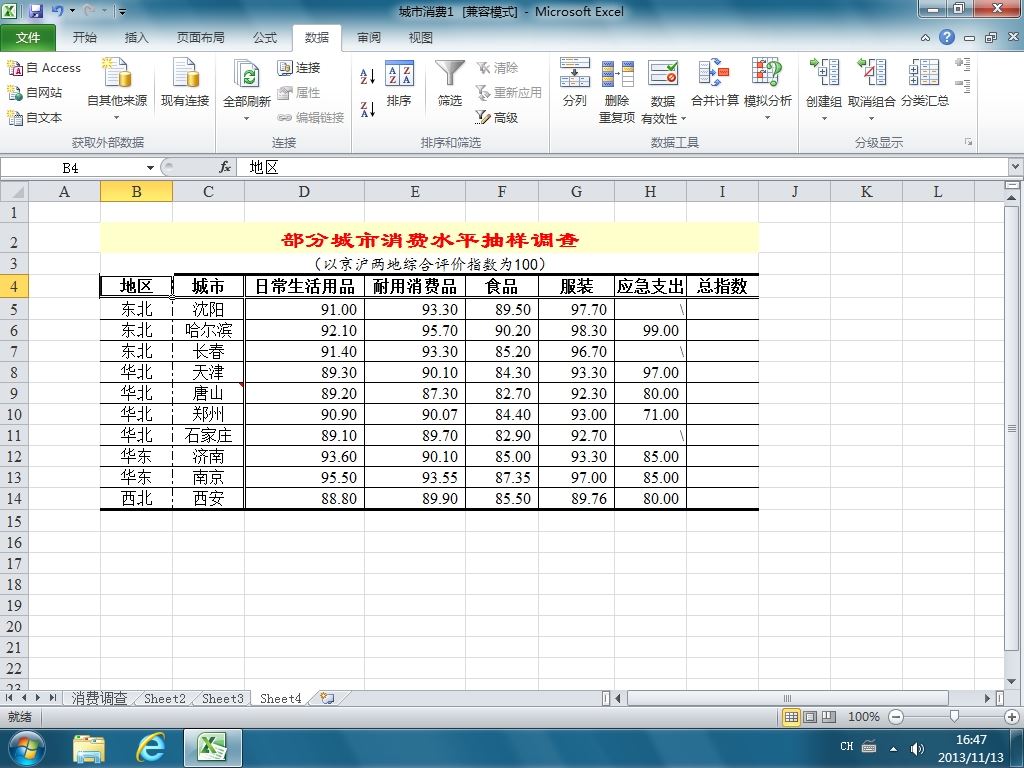Viewport: 1024px width, 768px height.
Task: Open the custom 排序 sort dialog
Action: 399,84
